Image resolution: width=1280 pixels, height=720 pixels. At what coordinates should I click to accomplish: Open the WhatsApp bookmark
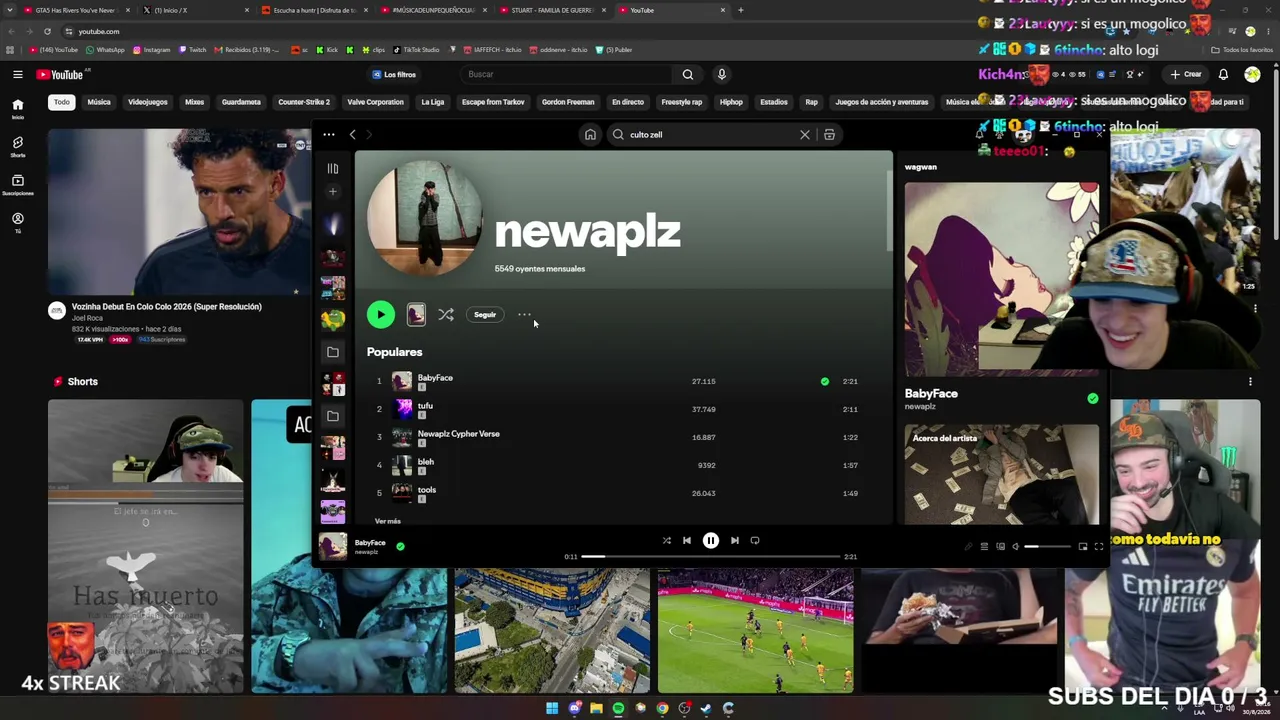(x=105, y=50)
